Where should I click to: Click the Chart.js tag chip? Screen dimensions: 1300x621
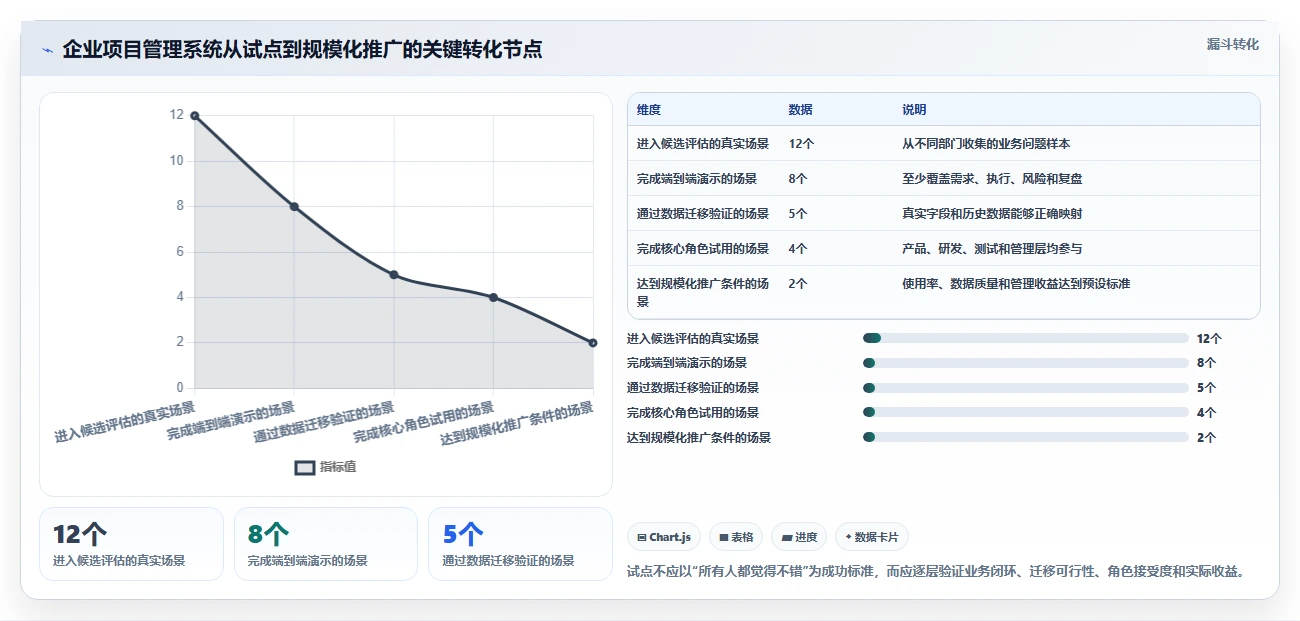664,537
